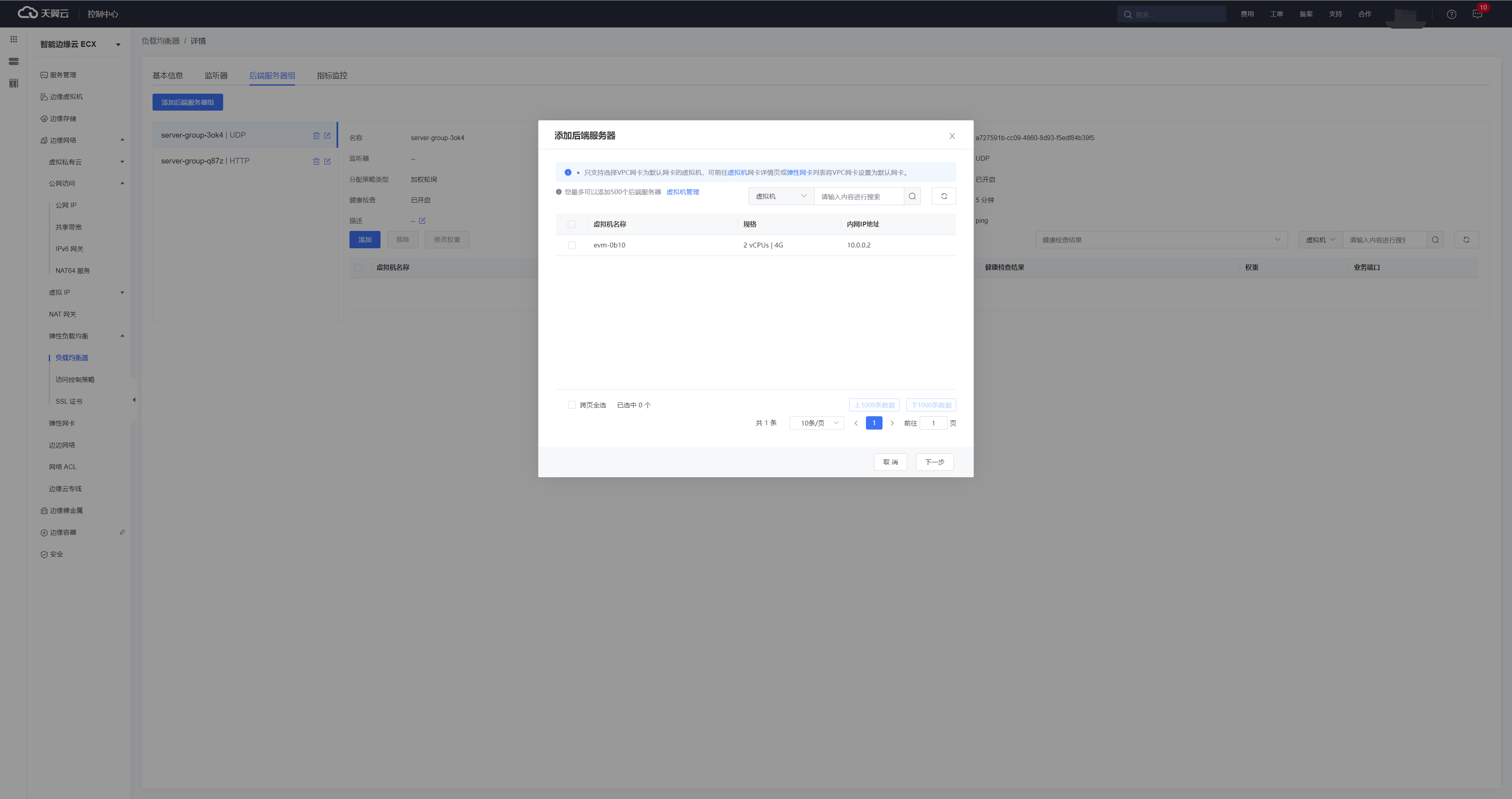The height and width of the screenshot is (799, 1512).
Task: Open background 虚拟机 filter dropdown
Action: 1321,239
